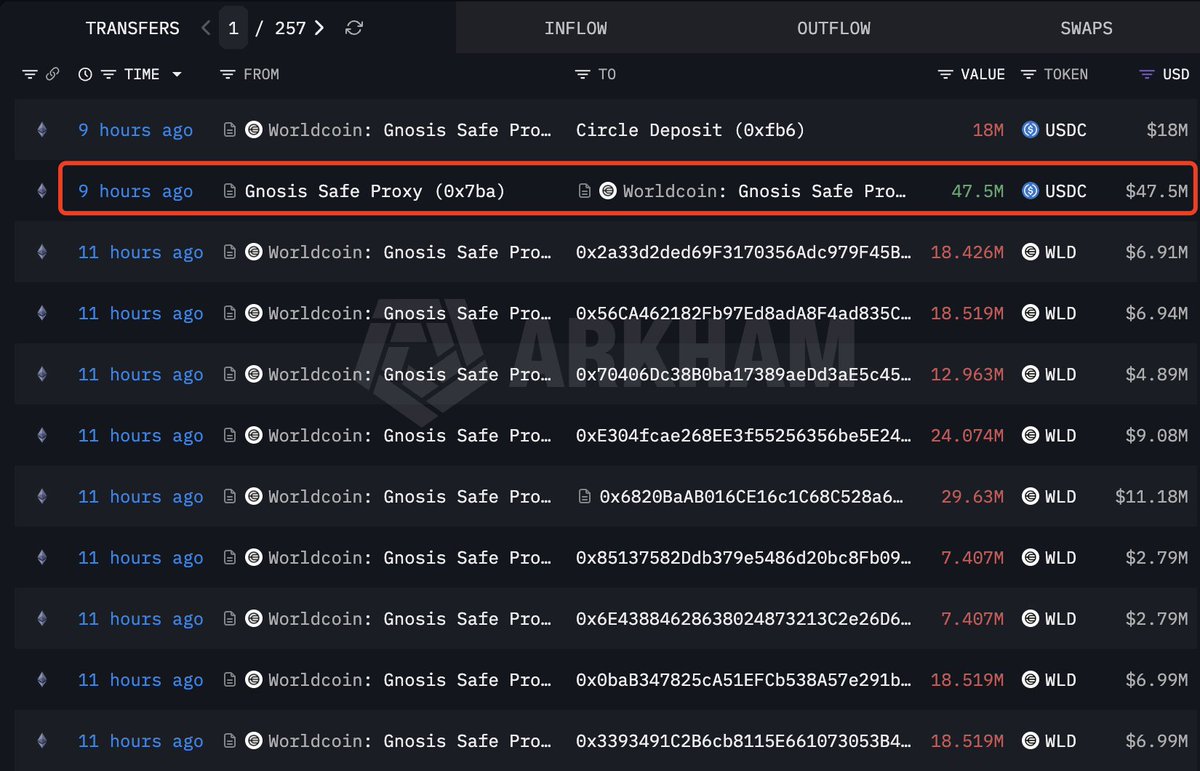Open the TO column filter
This screenshot has width=1200, height=771.
(x=583, y=74)
